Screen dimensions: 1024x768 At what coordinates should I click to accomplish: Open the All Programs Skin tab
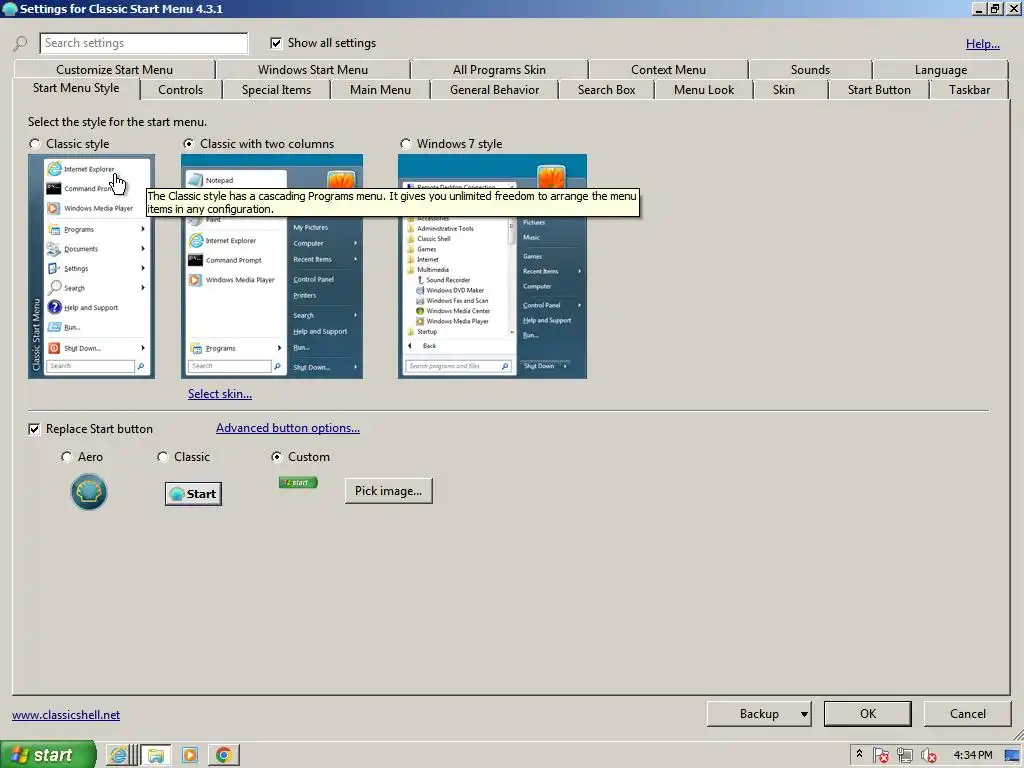(499, 70)
